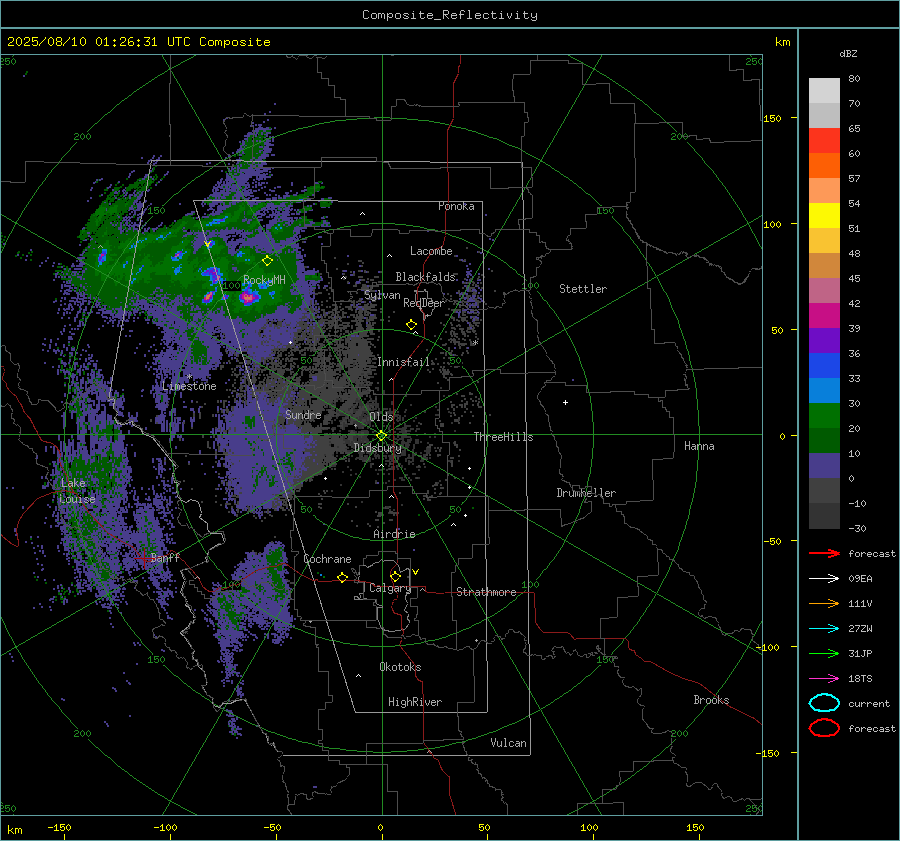Viewport: 900px width, 841px height.
Task: Select the green 30–20 dBZ swatch
Action: (x=824, y=416)
